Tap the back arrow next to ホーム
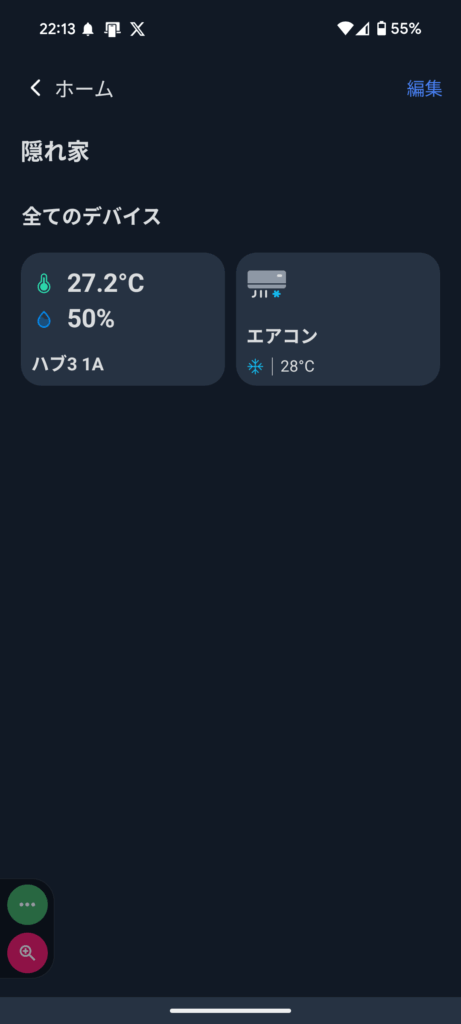Viewport: 461px width, 1024px height. (35, 88)
